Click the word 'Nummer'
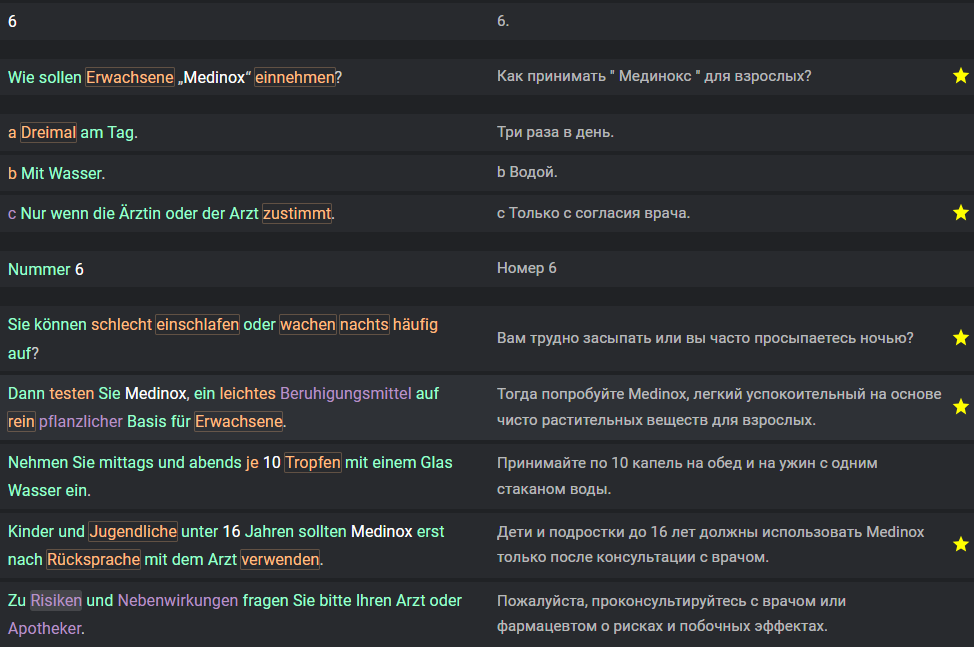 point(39,269)
